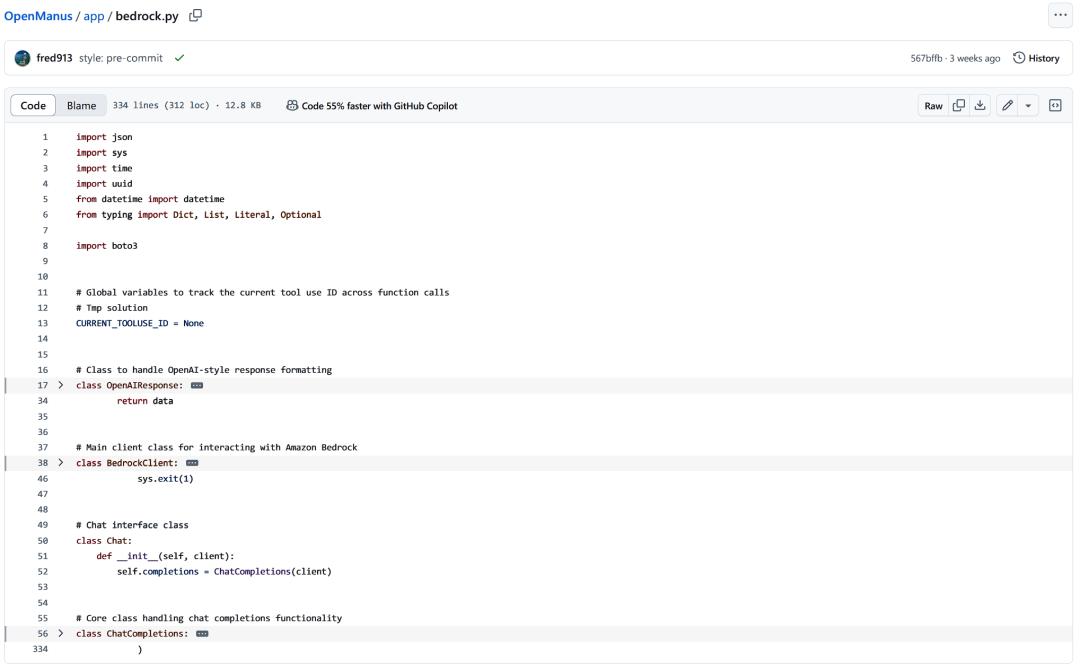Click 'from datetime import datetime' line
The height and width of the screenshot is (670, 1080).
click(x=150, y=199)
